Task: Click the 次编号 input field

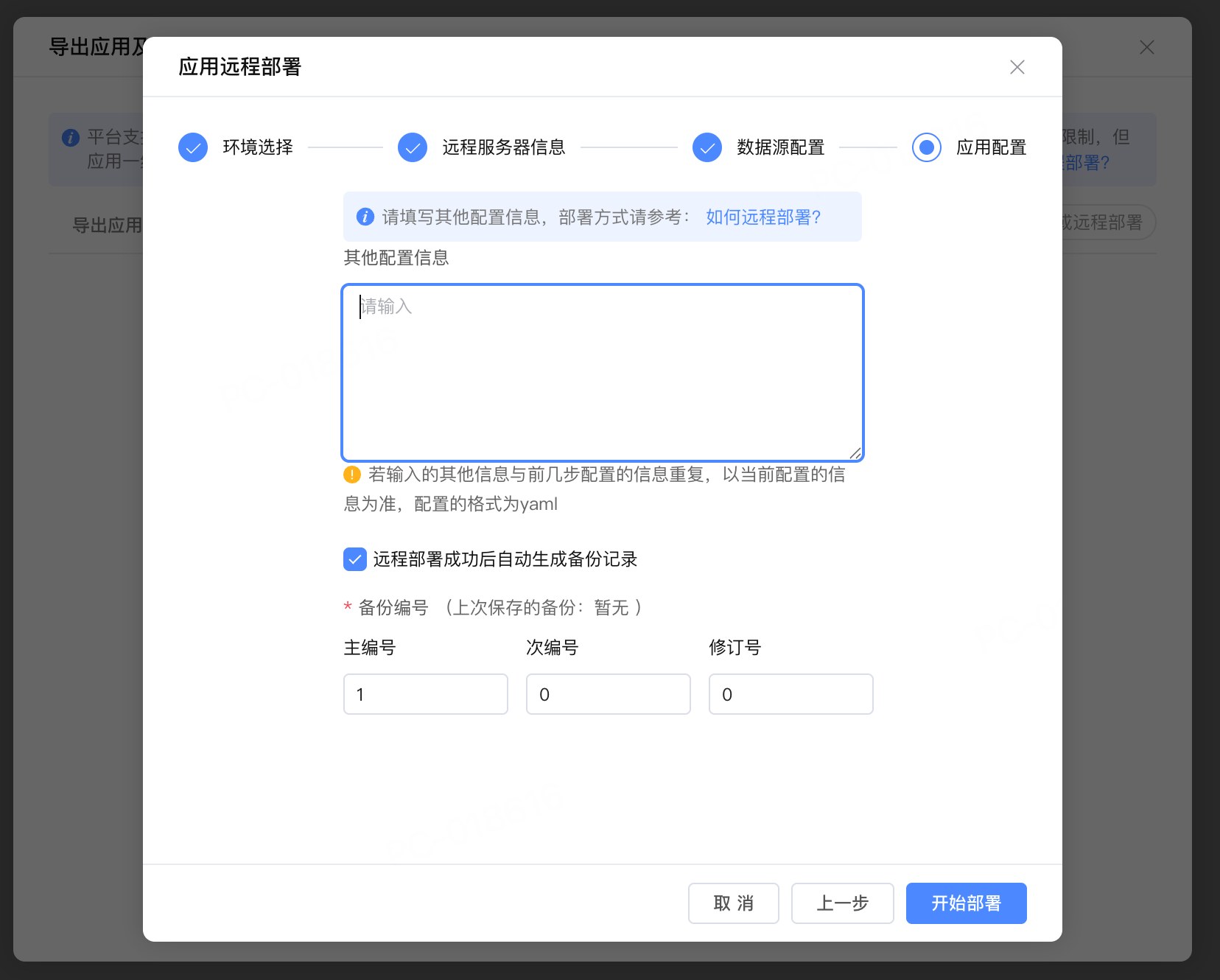Action: pos(609,694)
